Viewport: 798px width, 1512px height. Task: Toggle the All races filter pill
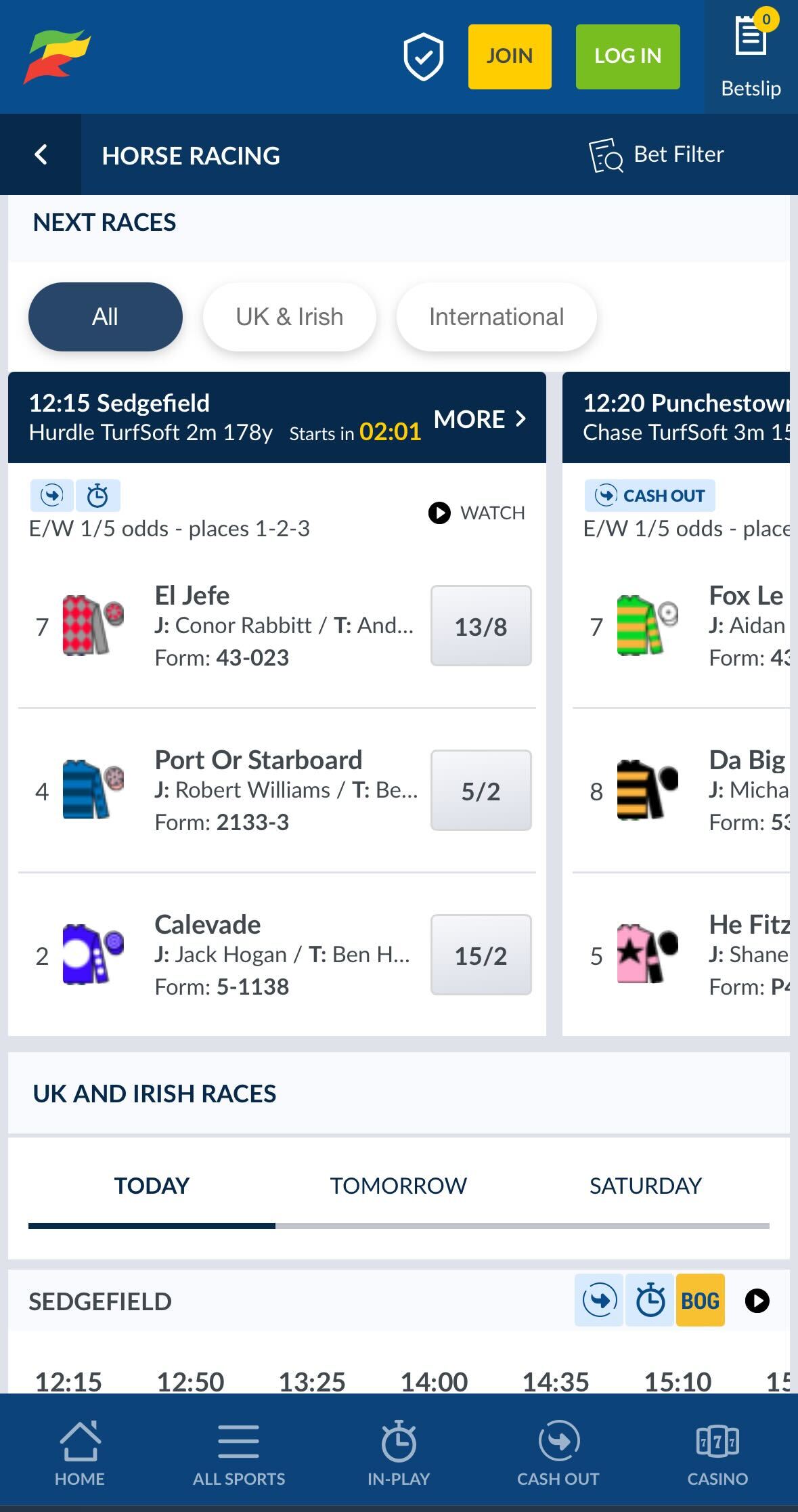pyautogui.click(x=105, y=316)
